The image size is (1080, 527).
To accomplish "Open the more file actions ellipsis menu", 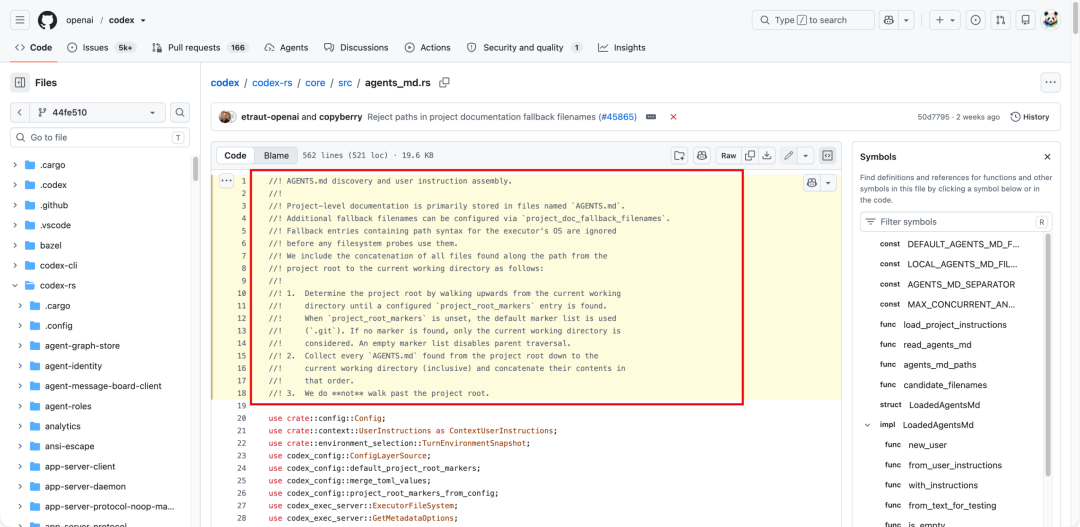I will (x=1050, y=82).
